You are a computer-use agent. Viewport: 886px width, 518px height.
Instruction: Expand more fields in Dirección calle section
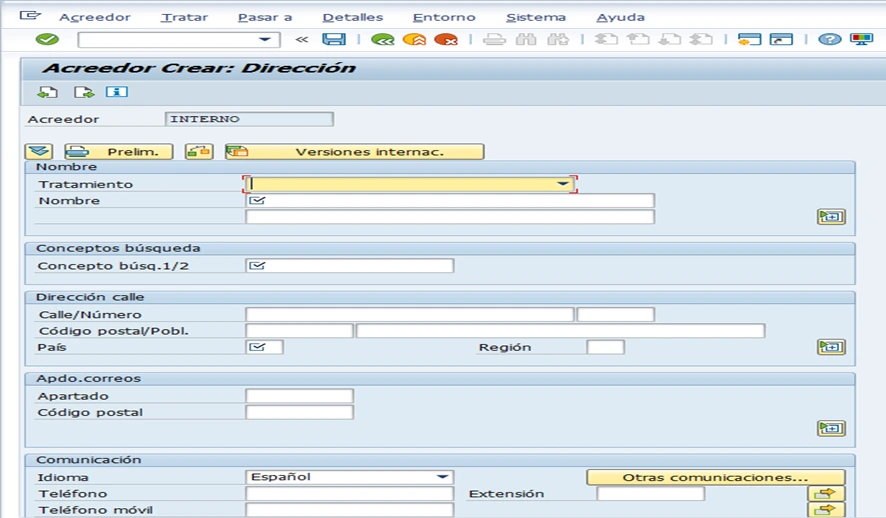[x=831, y=346]
